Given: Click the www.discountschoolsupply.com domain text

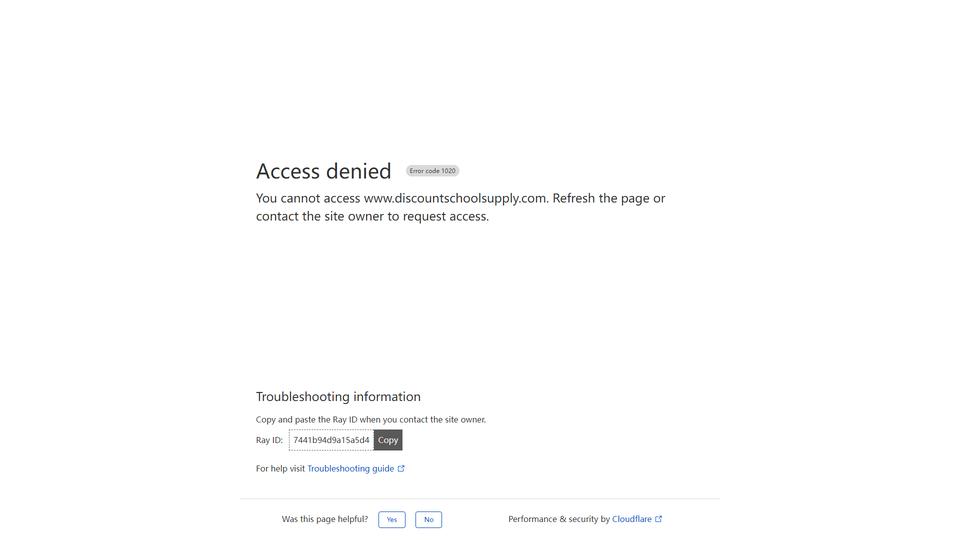Looking at the screenshot, I should tap(455, 198).
